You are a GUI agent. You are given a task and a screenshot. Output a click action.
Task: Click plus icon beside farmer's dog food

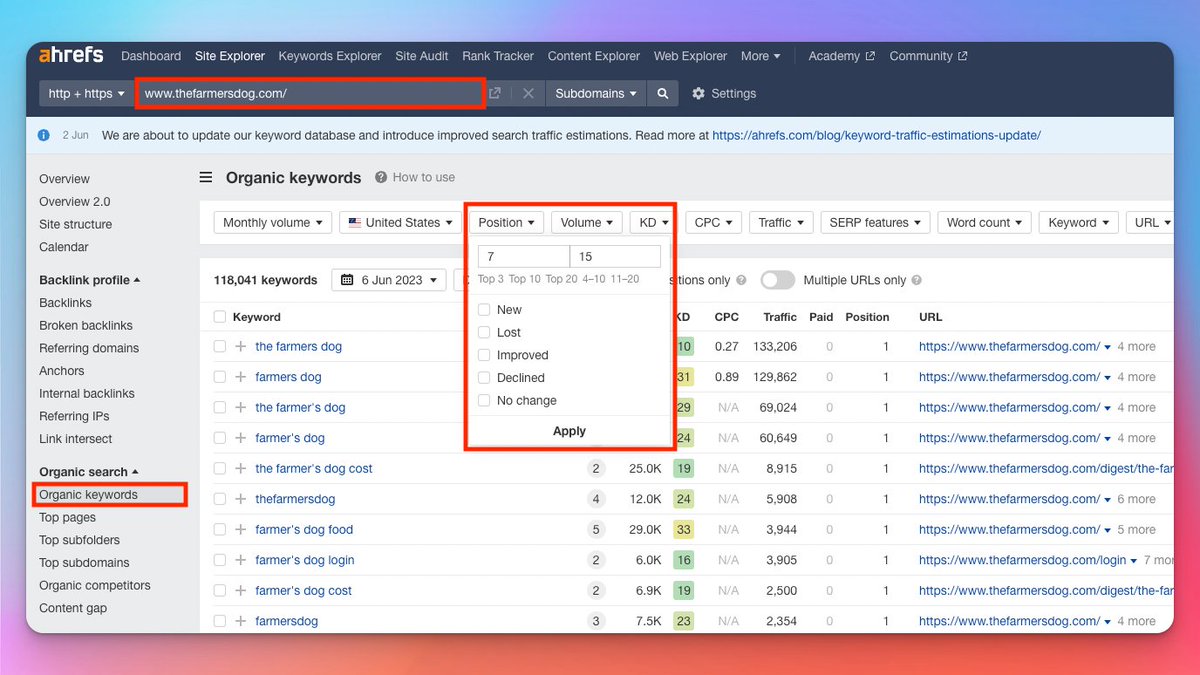240,529
